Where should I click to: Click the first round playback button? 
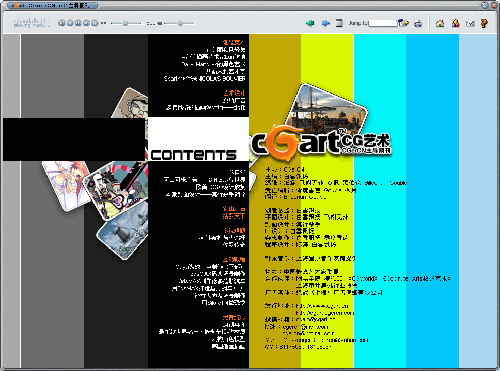pyautogui.click(x=61, y=23)
